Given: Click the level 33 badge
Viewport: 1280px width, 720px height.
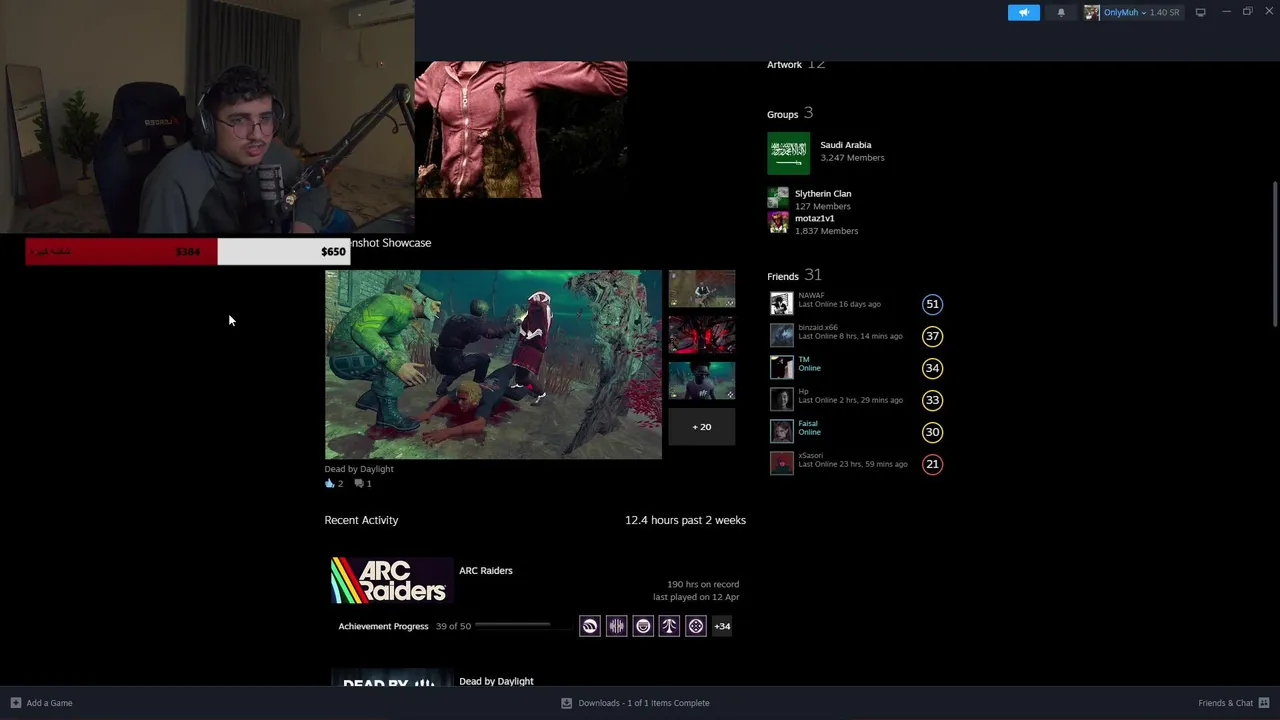Looking at the screenshot, I should pyautogui.click(x=932, y=400).
